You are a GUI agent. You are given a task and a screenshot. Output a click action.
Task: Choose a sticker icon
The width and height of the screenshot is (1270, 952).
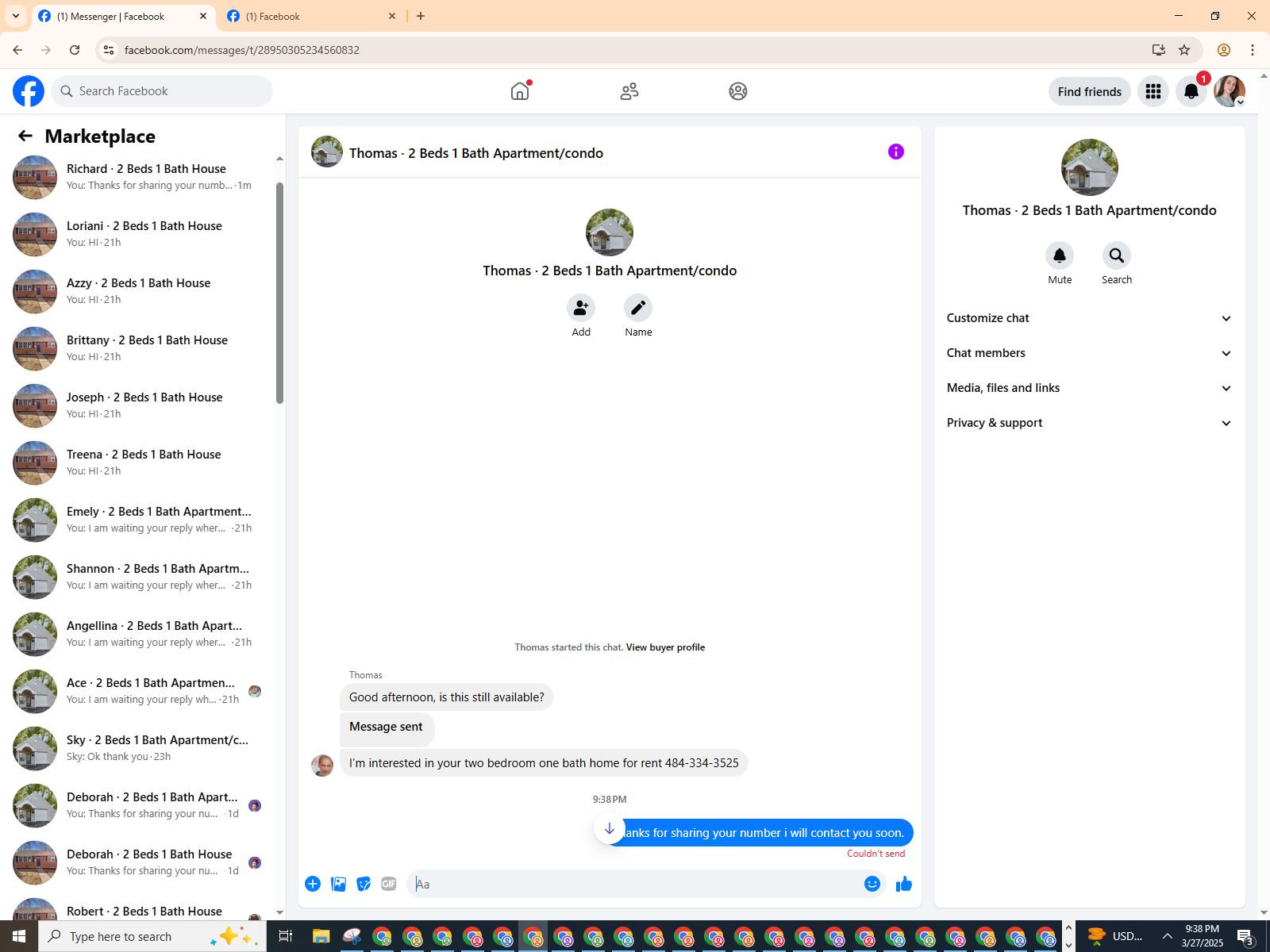point(364,884)
